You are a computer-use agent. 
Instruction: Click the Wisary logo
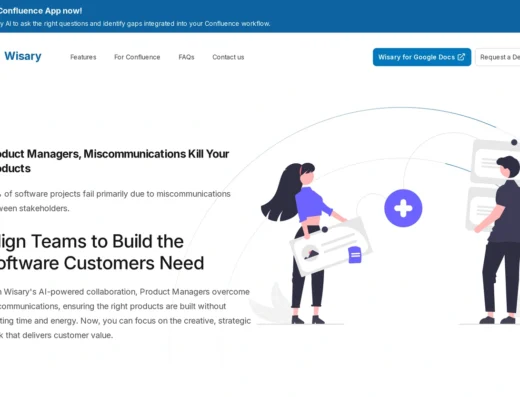(23, 56)
